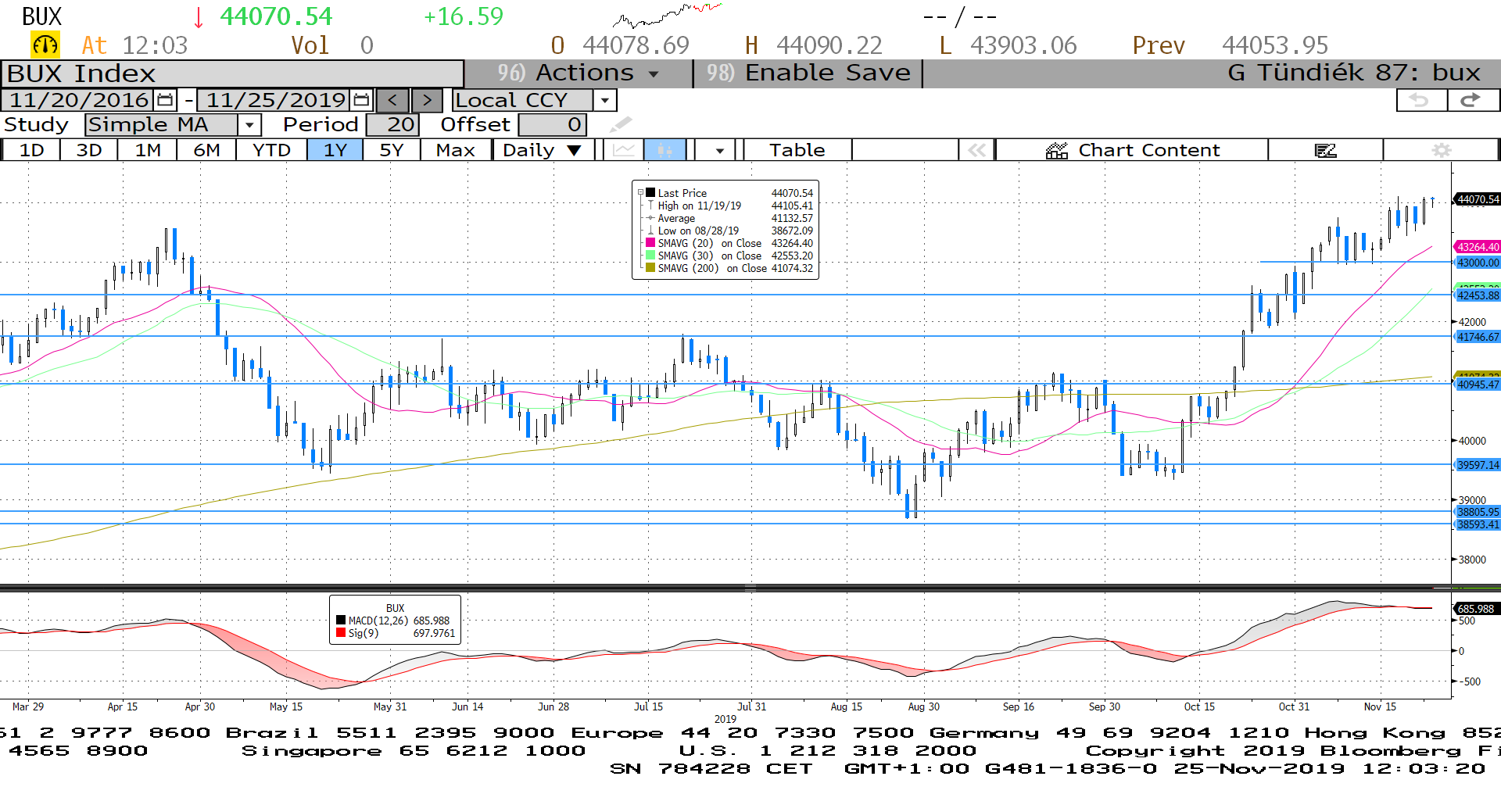Open the chart type dropdown arrow
Viewport: 1501px width, 812px height.
pyautogui.click(x=719, y=150)
